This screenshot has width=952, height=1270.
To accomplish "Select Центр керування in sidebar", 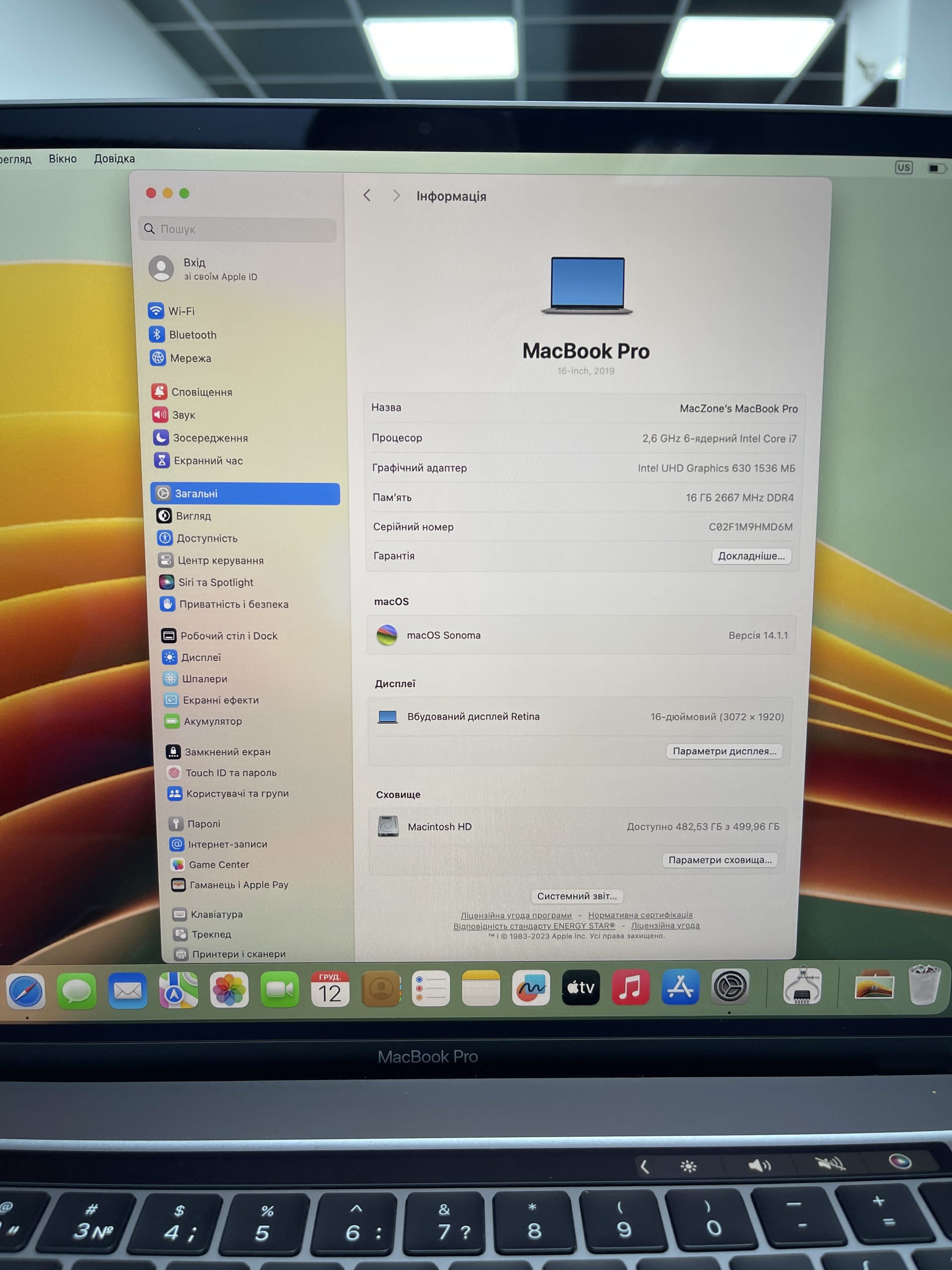I will pyautogui.click(x=212, y=561).
